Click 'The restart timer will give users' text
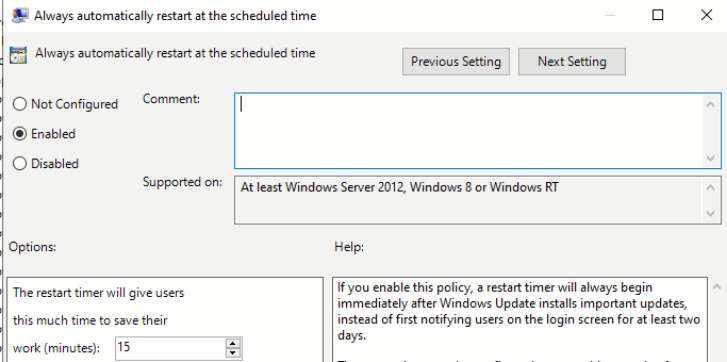The image size is (727, 362). [99, 293]
